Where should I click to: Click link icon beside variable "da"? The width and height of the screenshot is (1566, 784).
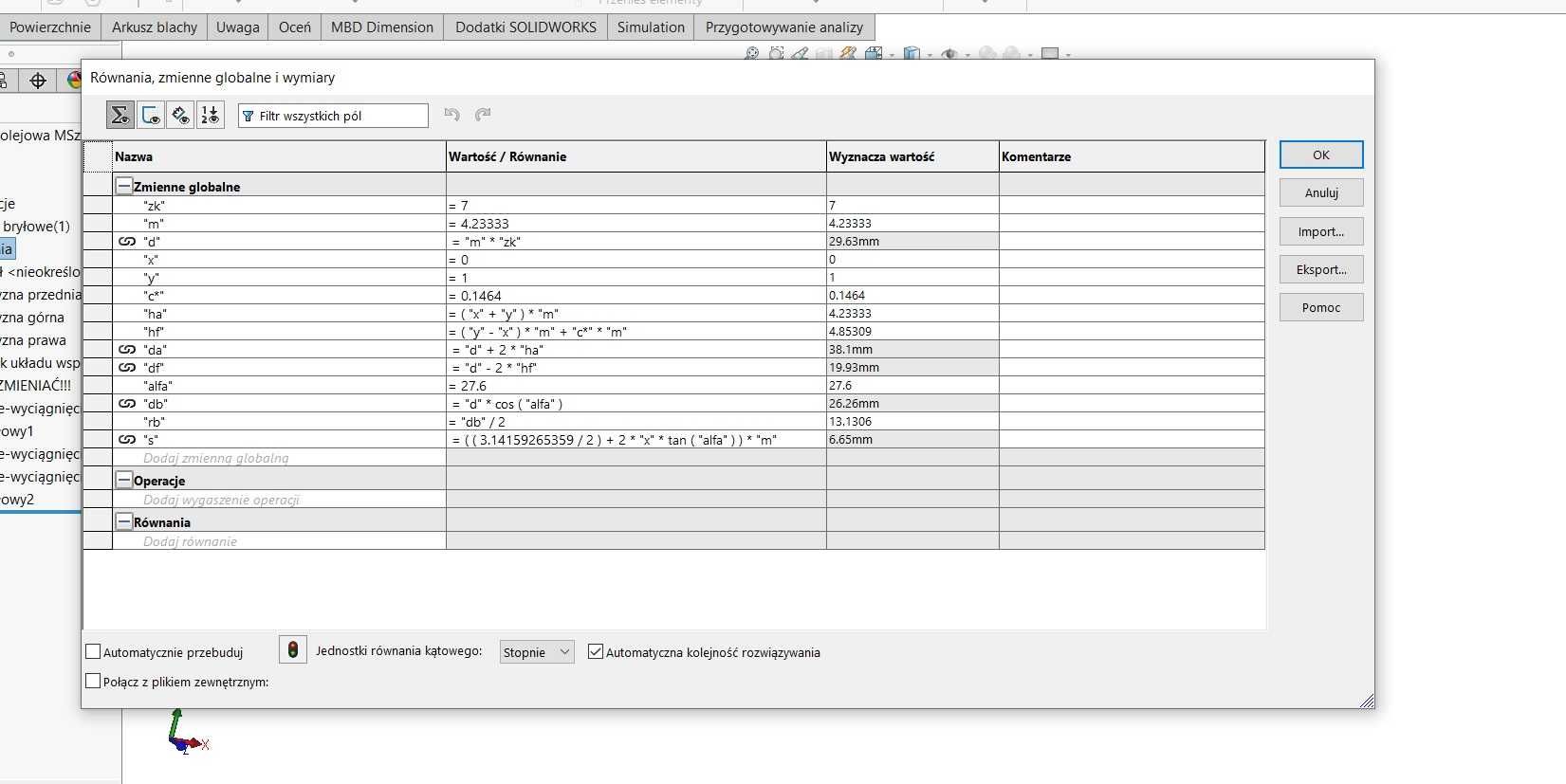pos(127,350)
